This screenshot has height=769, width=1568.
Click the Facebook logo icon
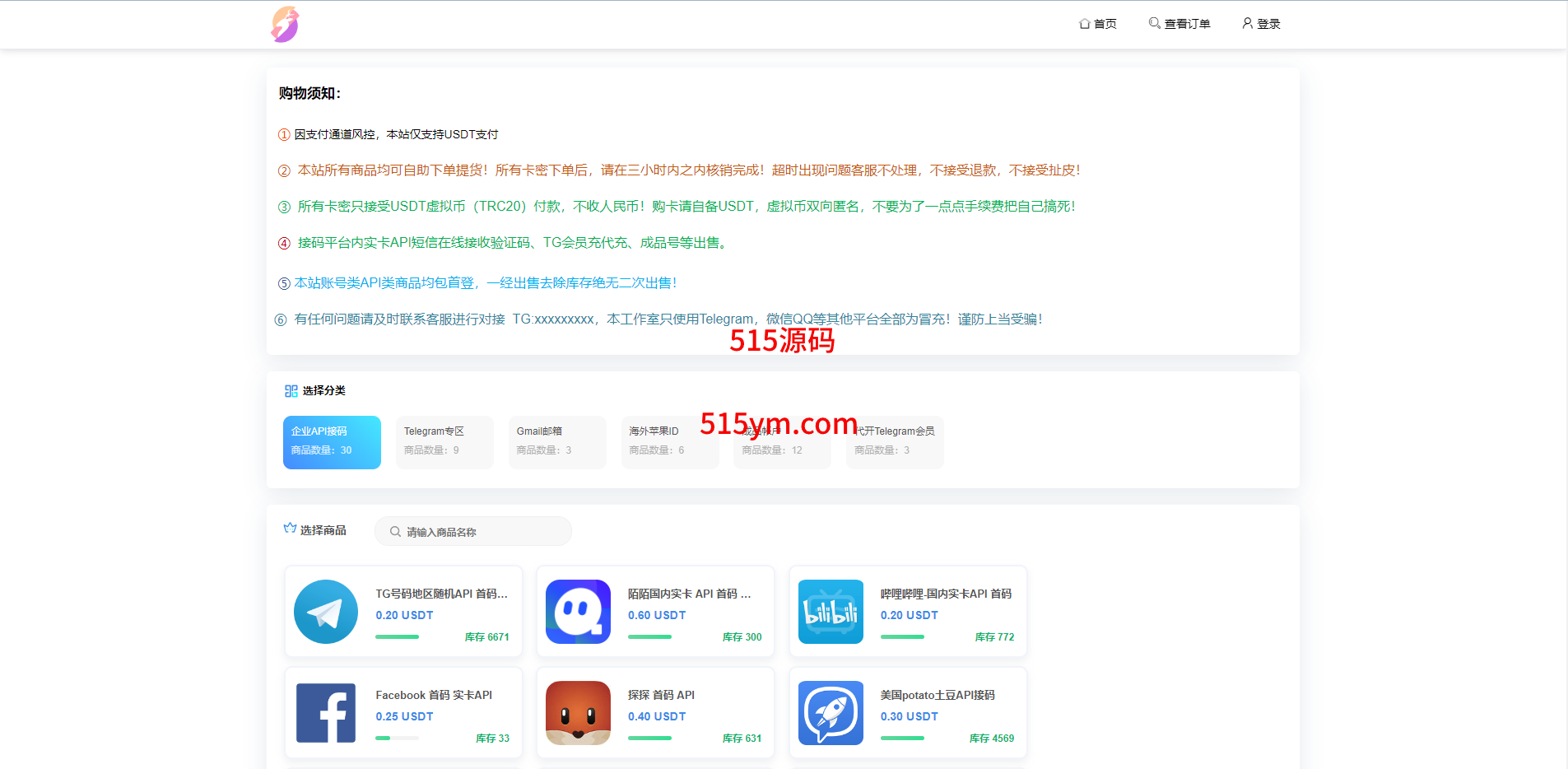click(x=326, y=713)
